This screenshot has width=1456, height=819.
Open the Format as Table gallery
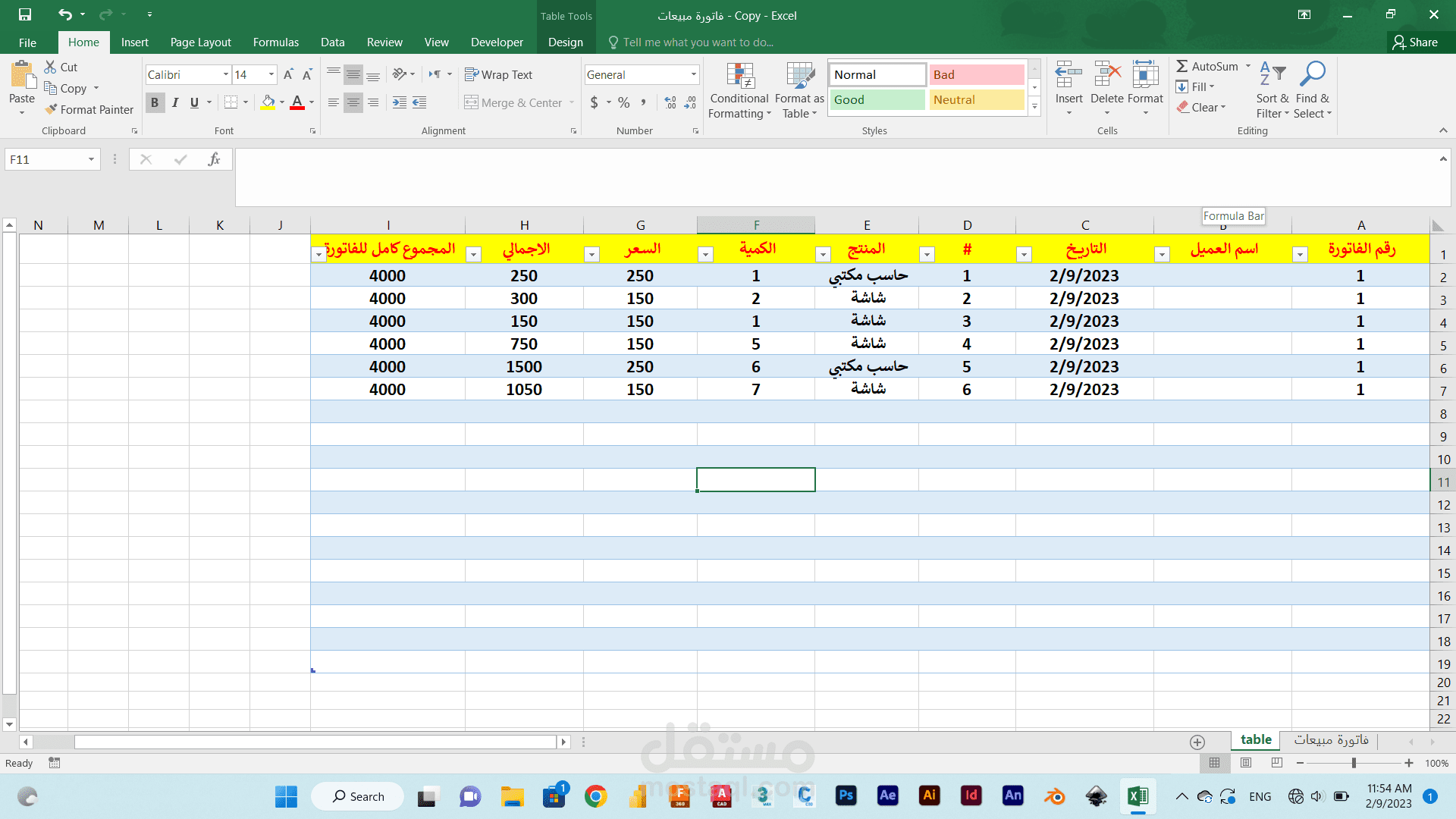click(799, 76)
